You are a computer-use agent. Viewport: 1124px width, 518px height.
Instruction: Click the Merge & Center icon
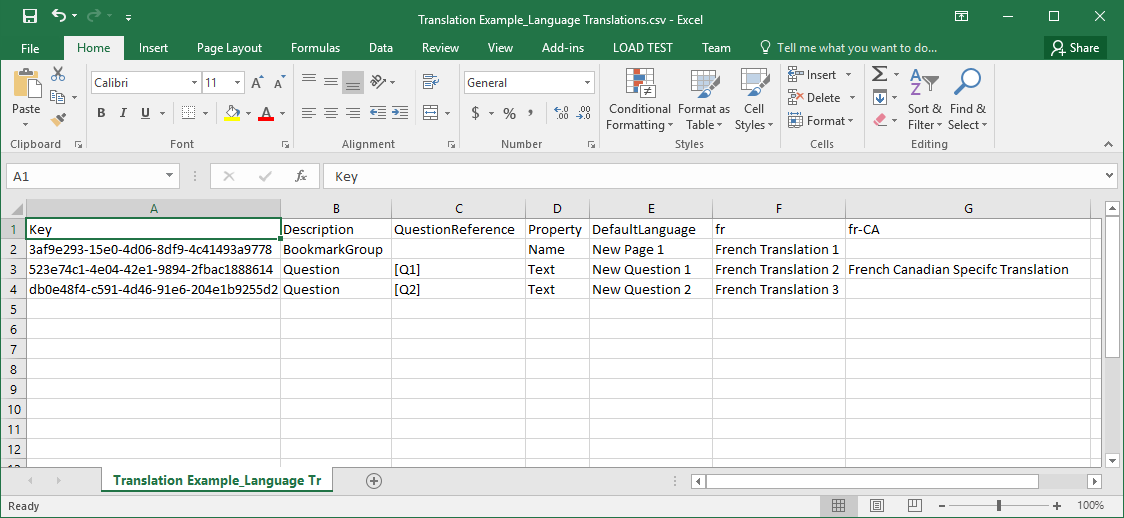430,113
